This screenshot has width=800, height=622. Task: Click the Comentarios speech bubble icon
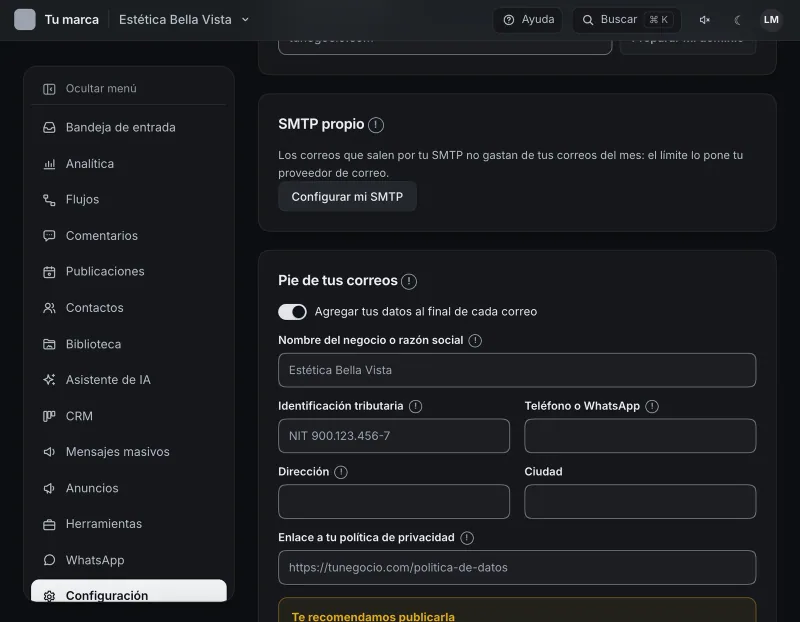(49, 236)
